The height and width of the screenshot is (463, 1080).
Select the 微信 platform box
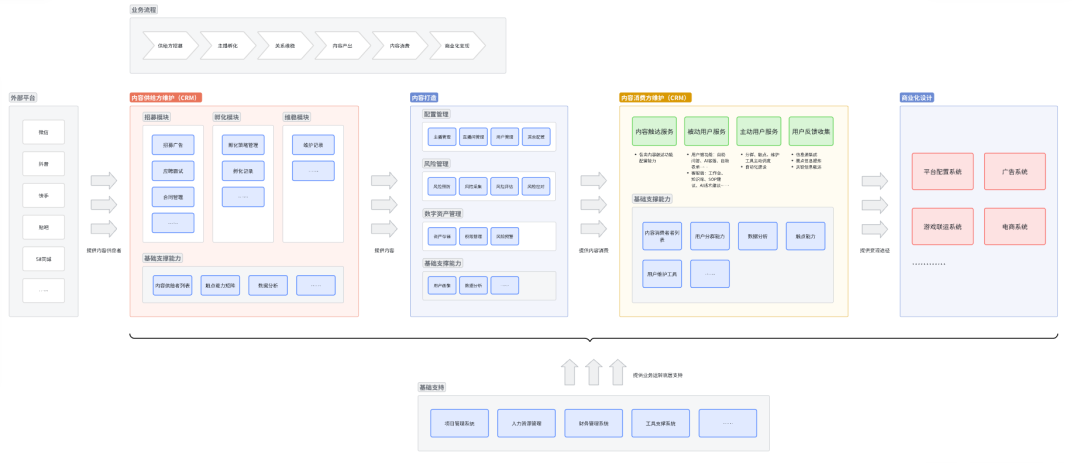(x=43, y=132)
